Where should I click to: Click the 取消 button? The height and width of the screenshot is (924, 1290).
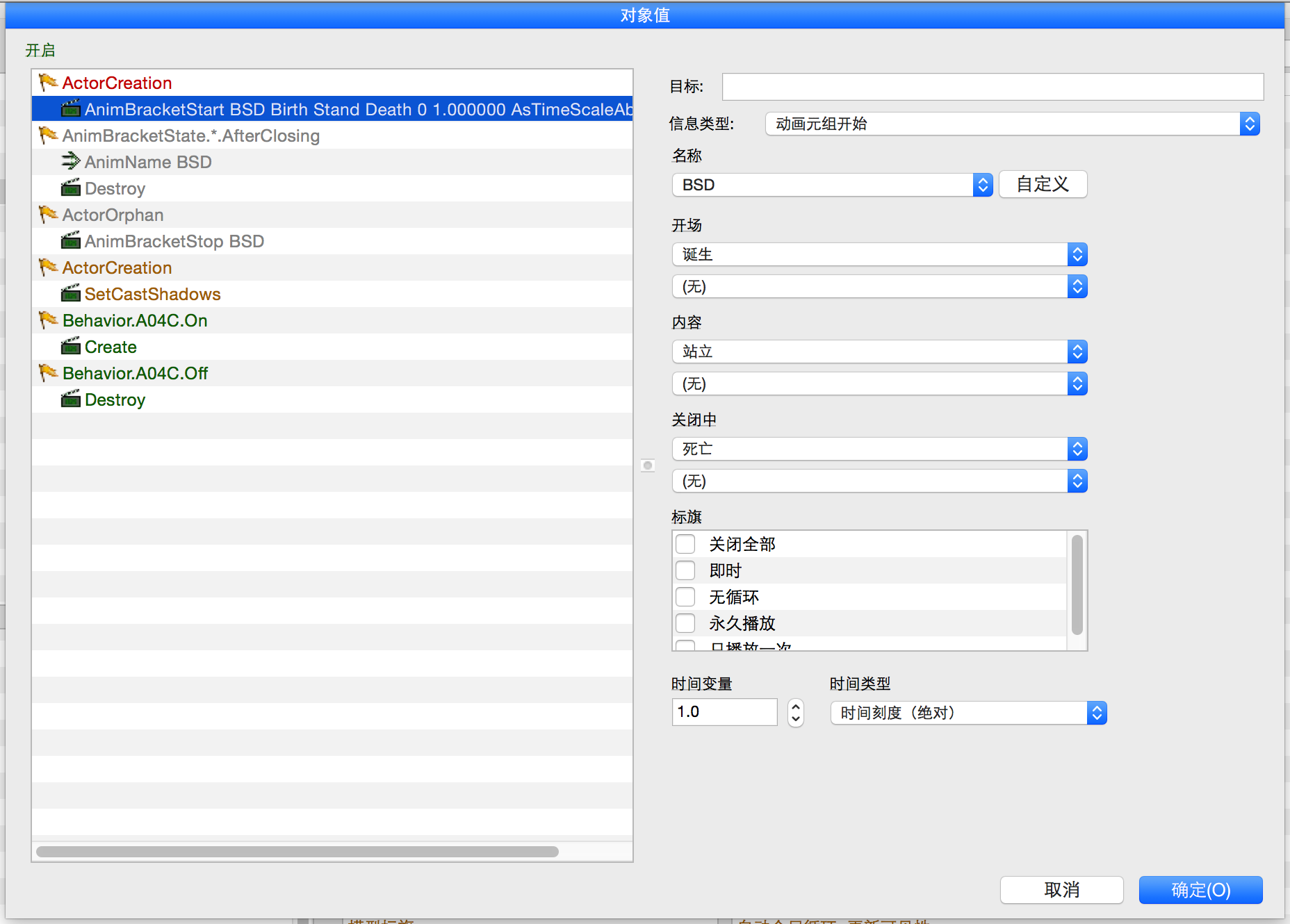pyautogui.click(x=1062, y=890)
